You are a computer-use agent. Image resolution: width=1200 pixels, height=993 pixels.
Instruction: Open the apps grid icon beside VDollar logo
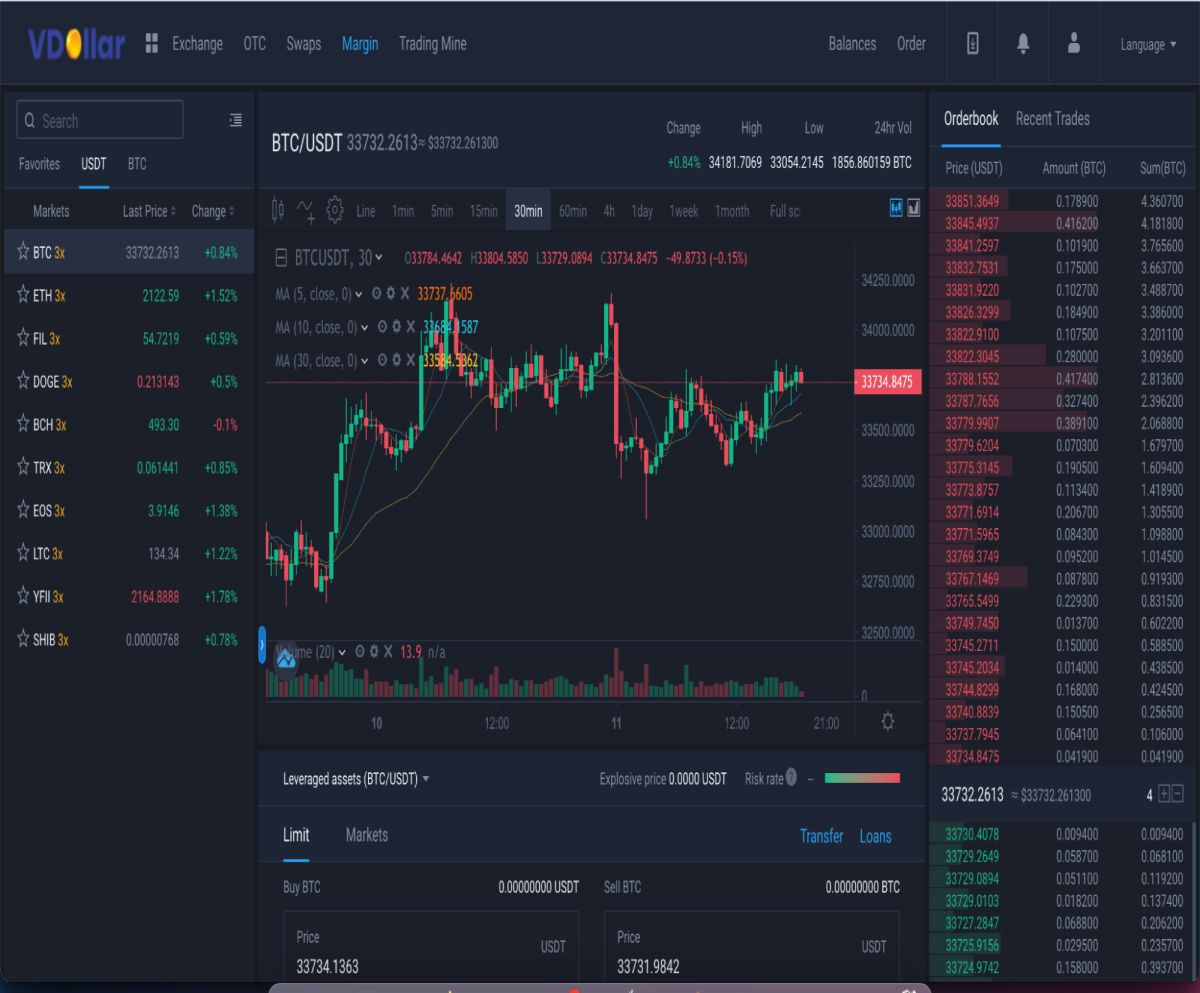click(152, 43)
